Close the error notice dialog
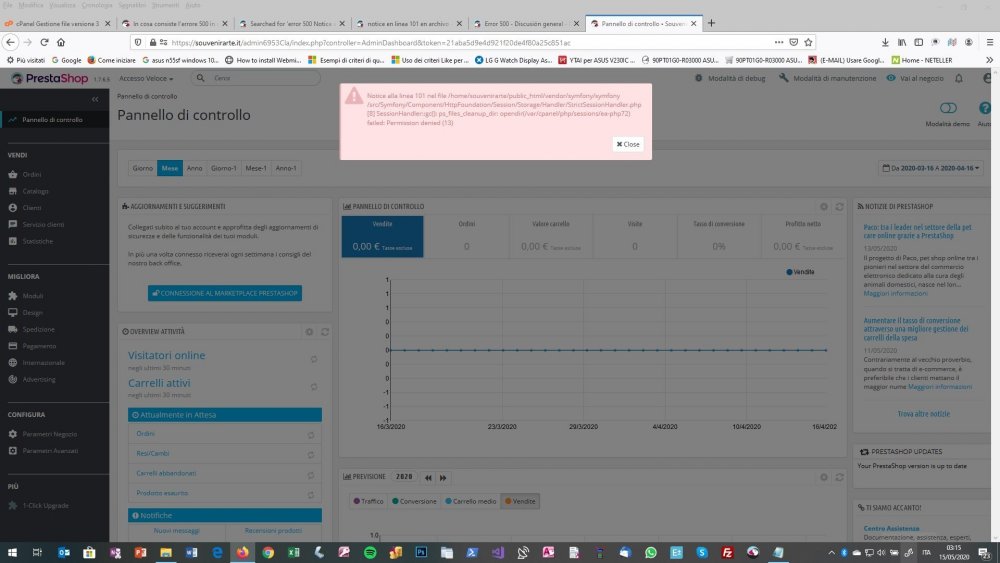Viewport: 1000px width, 563px height. tap(628, 144)
